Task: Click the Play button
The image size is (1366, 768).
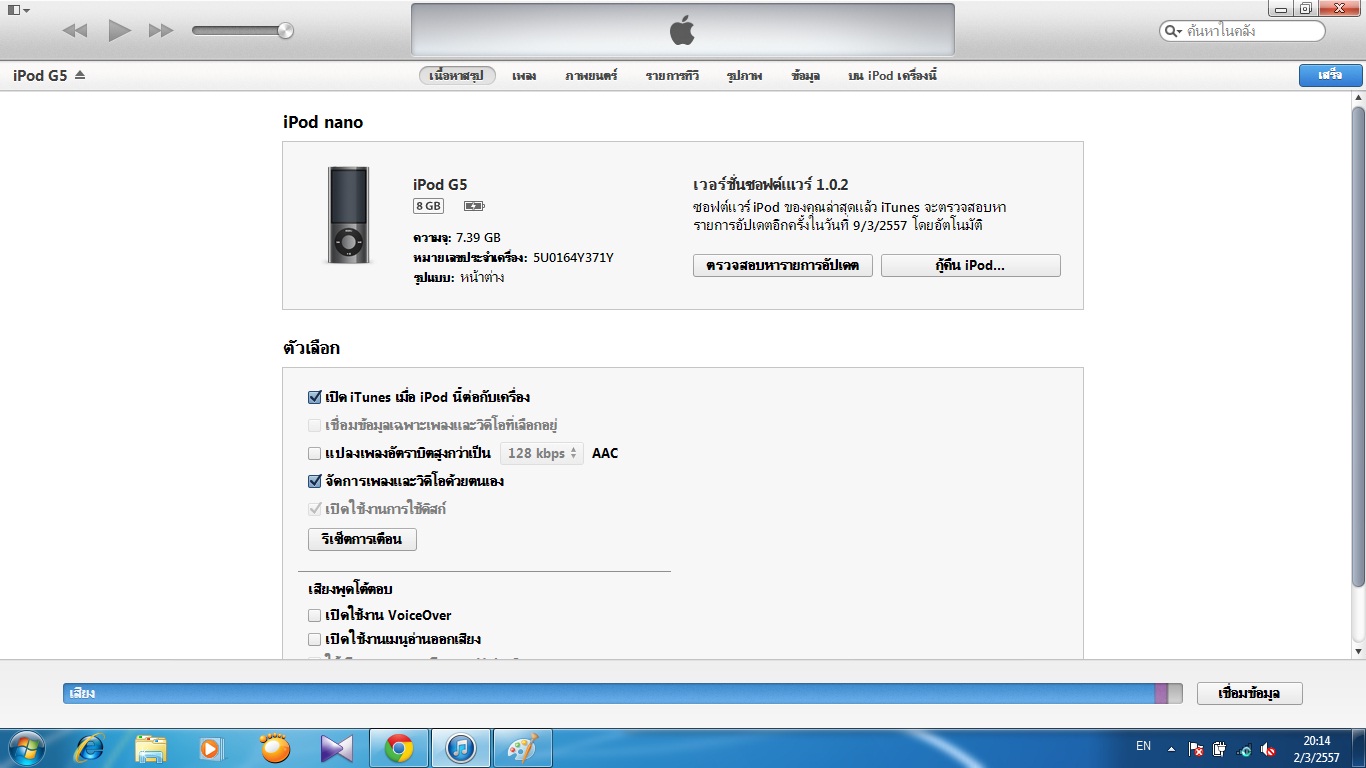Action: (x=120, y=31)
